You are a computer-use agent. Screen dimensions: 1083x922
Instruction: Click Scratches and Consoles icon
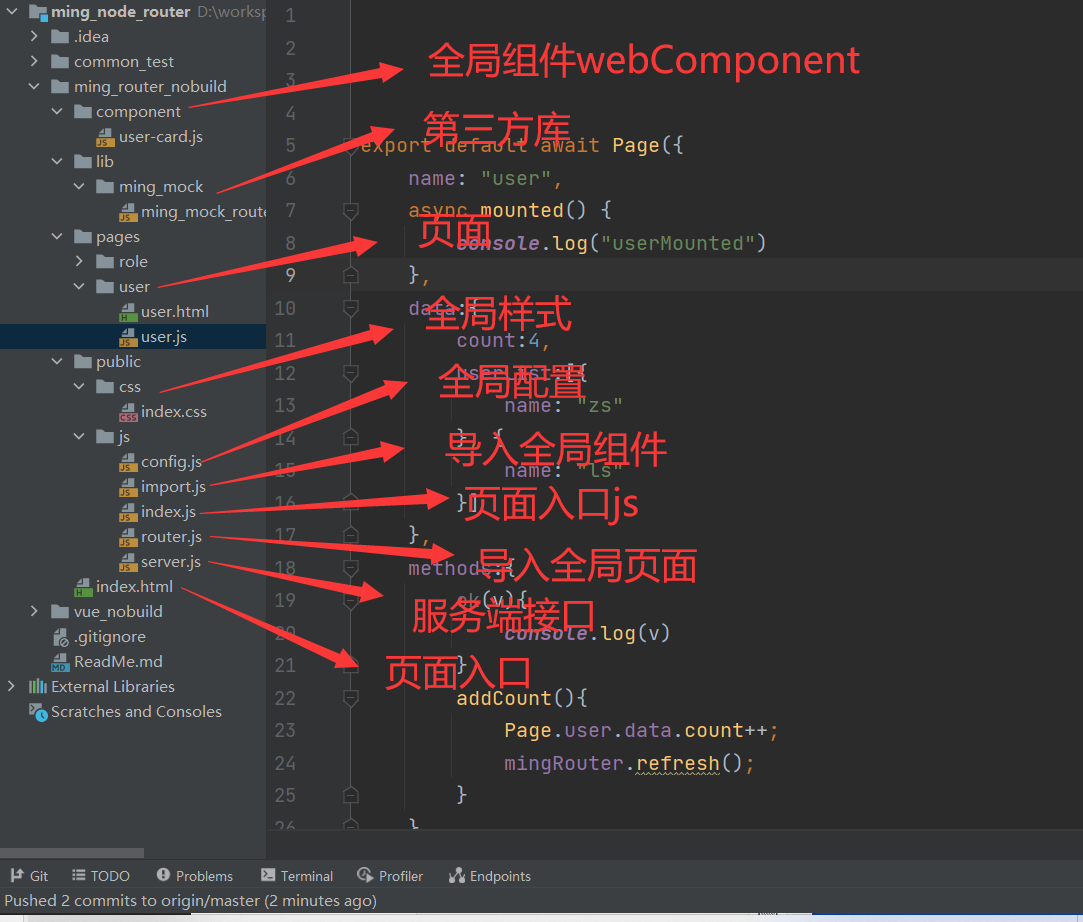point(37,711)
